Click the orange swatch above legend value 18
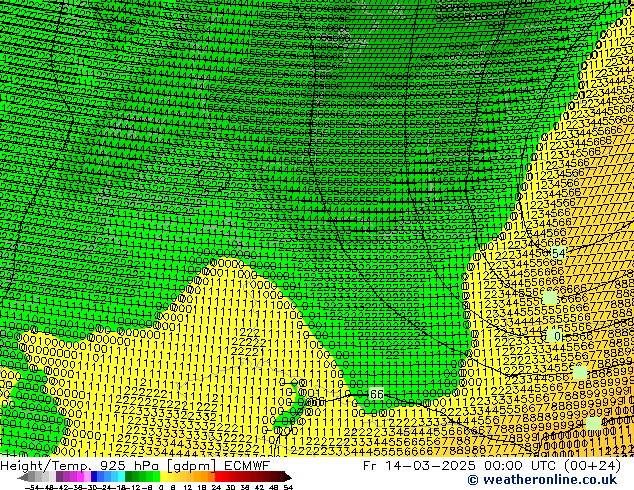Image resolution: width=634 pixels, height=490 pixels. click(x=204, y=477)
